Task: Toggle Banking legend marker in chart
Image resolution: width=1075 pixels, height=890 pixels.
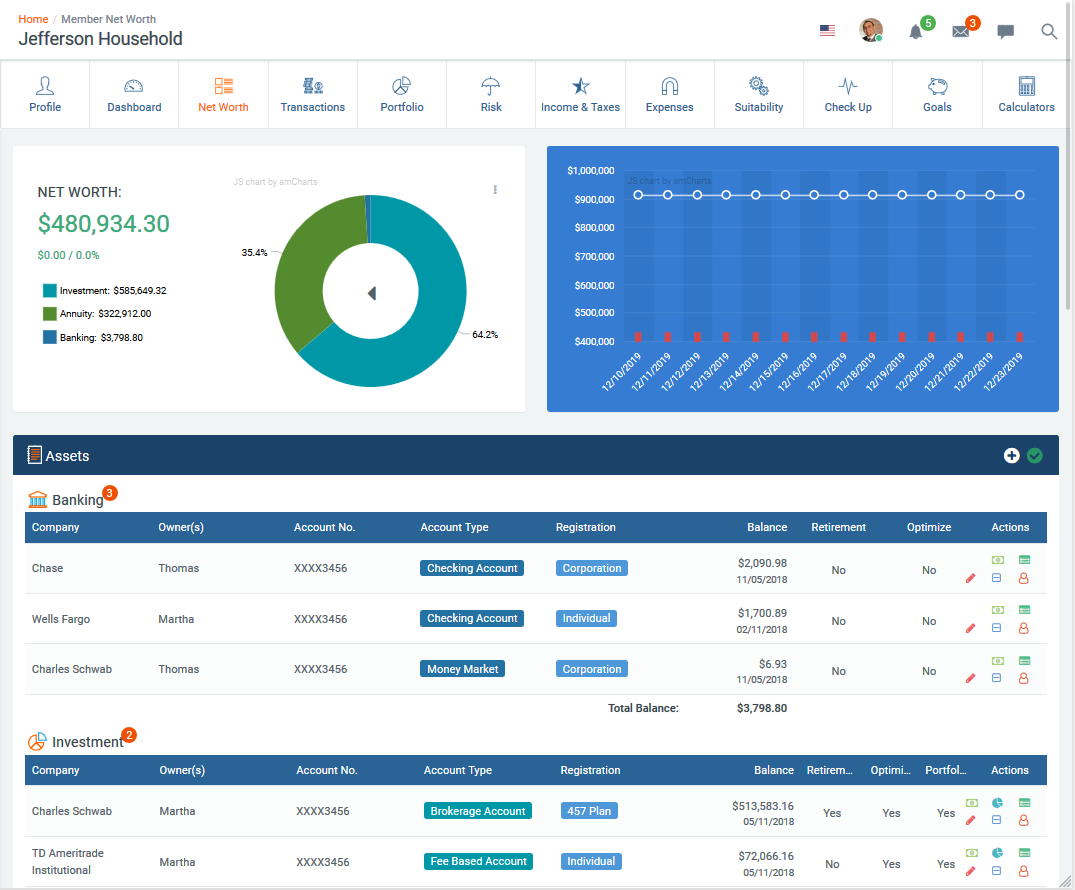Action: pos(49,337)
